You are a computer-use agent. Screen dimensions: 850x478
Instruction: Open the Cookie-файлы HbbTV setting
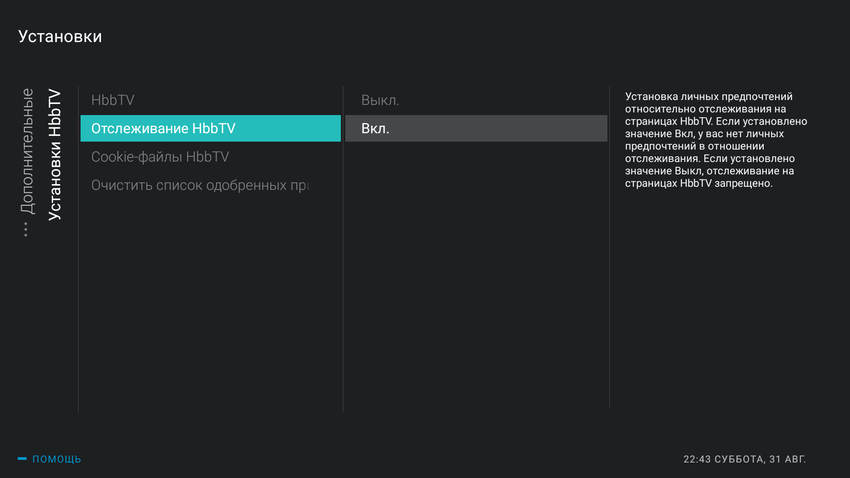coord(160,157)
